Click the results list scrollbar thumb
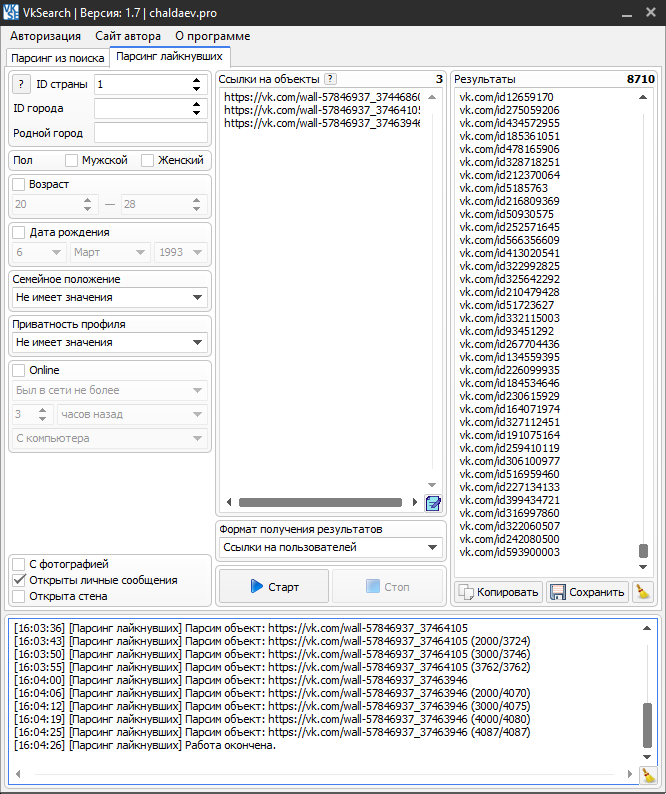666x794 pixels. [x=643, y=550]
